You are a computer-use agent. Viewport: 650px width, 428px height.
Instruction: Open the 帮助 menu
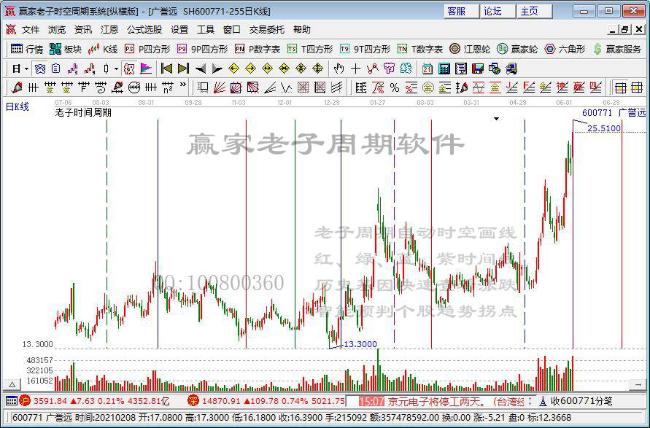[x=301, y=30]
